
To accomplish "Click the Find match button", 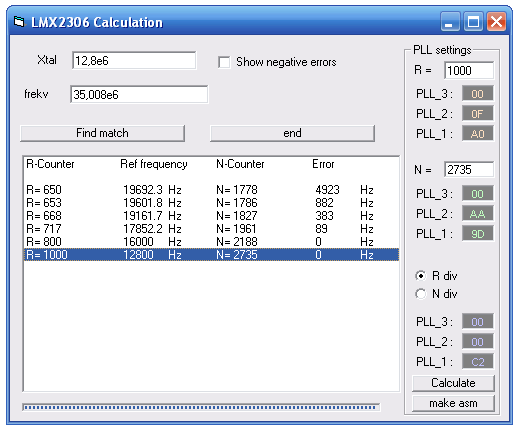I will click(102, 133).
